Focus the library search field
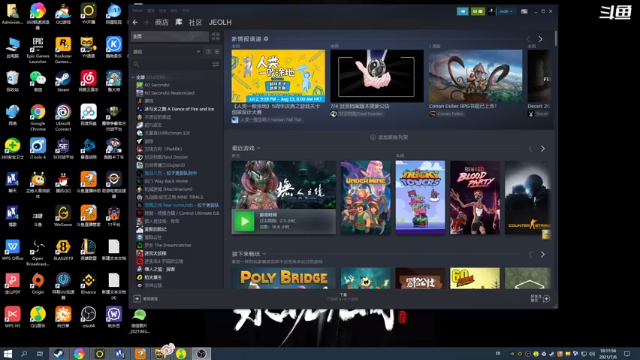The width and height of the screenshot is (640, 360). coord(171,64)
